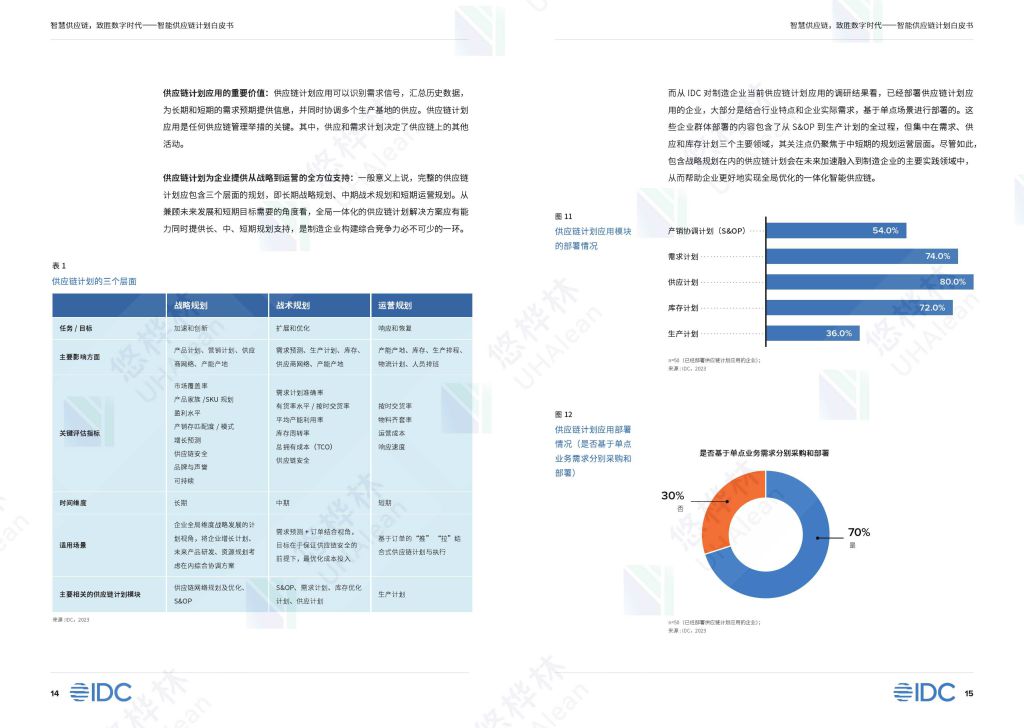
Task: Click the 表 1 table number label
Action: click(x=59, y=266)
